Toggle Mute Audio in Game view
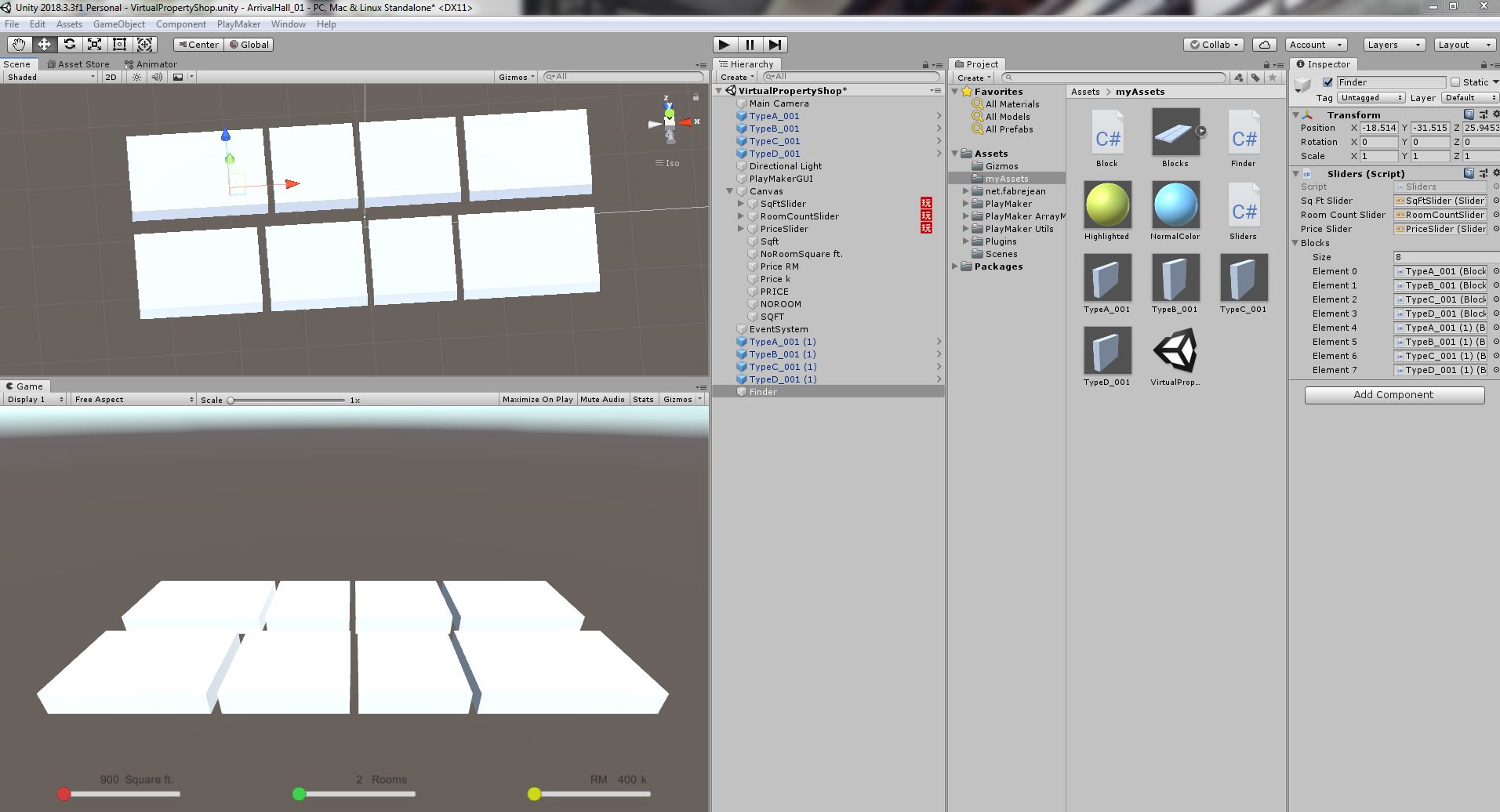Viewport: 1500px width, 812px height. click(x=602, y=400)
